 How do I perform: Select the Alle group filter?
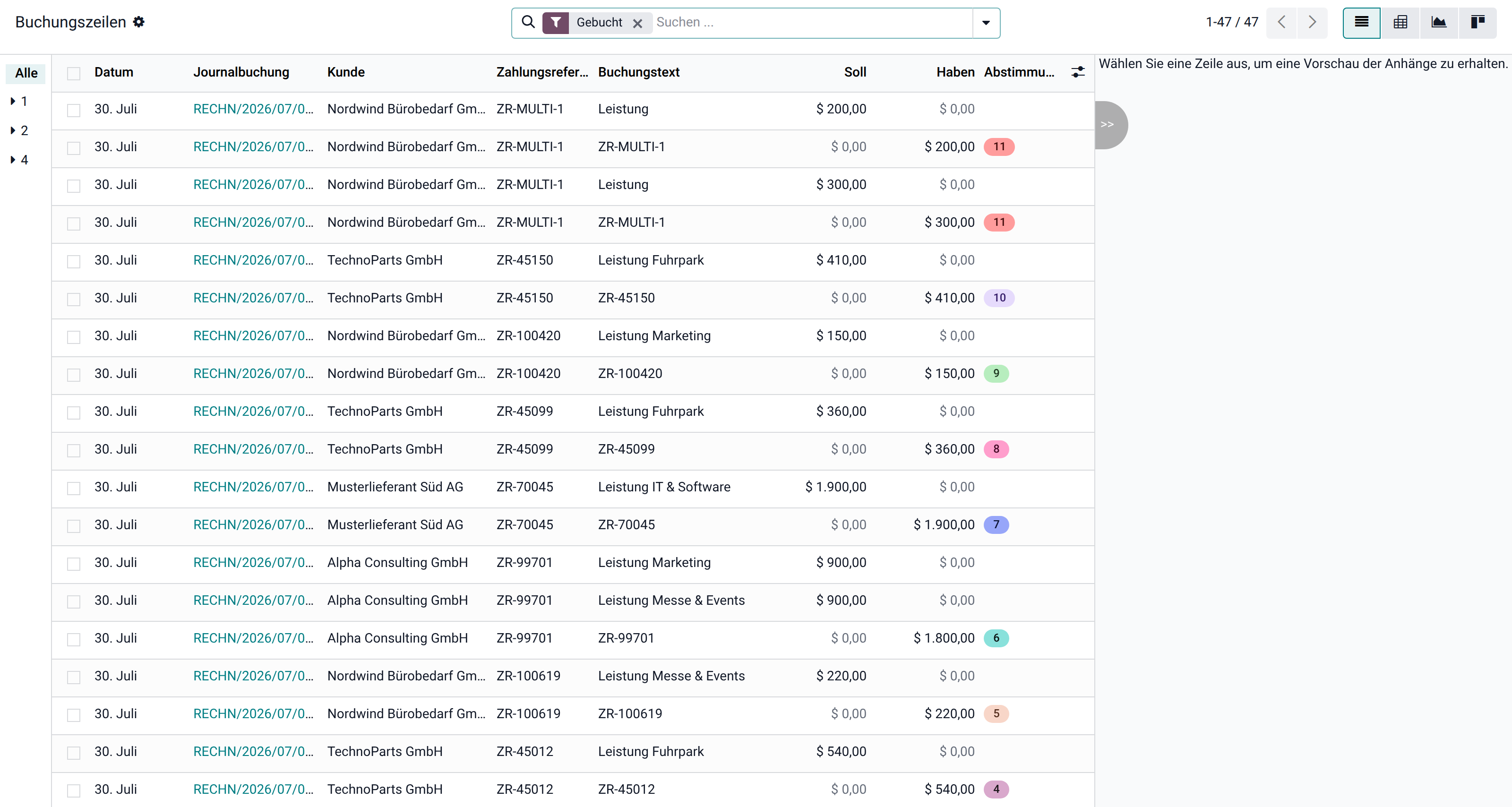(x=26, y=73)
